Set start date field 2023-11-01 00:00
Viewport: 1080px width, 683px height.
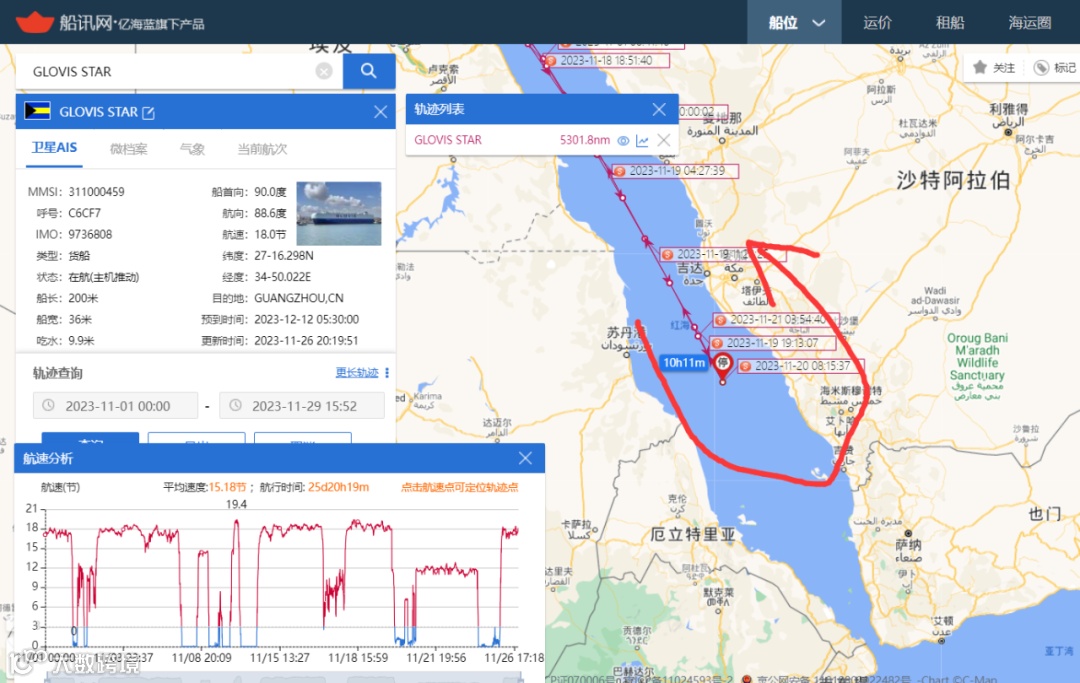pos(116,406)
